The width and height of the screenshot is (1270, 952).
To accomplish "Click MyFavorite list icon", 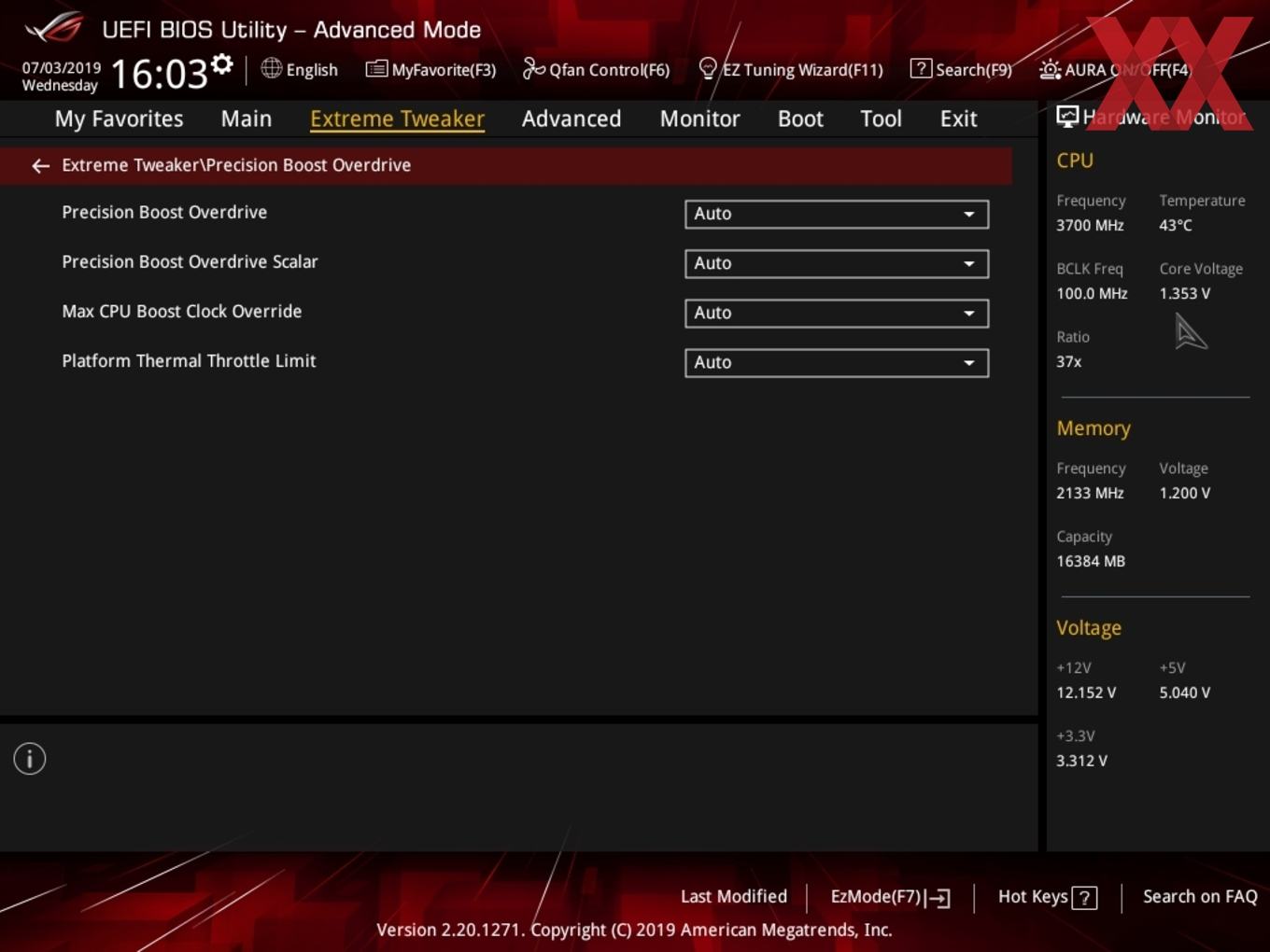I will (x=376, y=69).
